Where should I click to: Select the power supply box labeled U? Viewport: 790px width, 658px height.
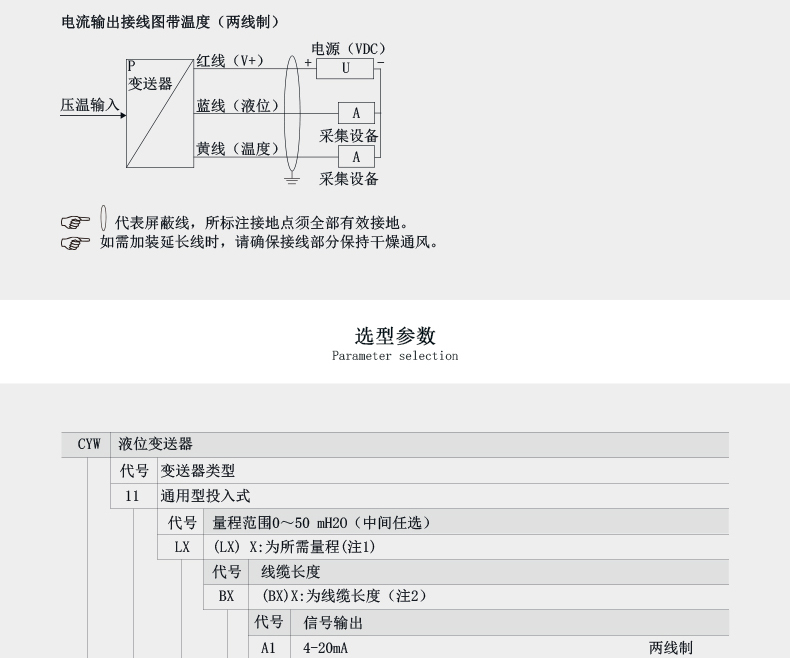345,68
